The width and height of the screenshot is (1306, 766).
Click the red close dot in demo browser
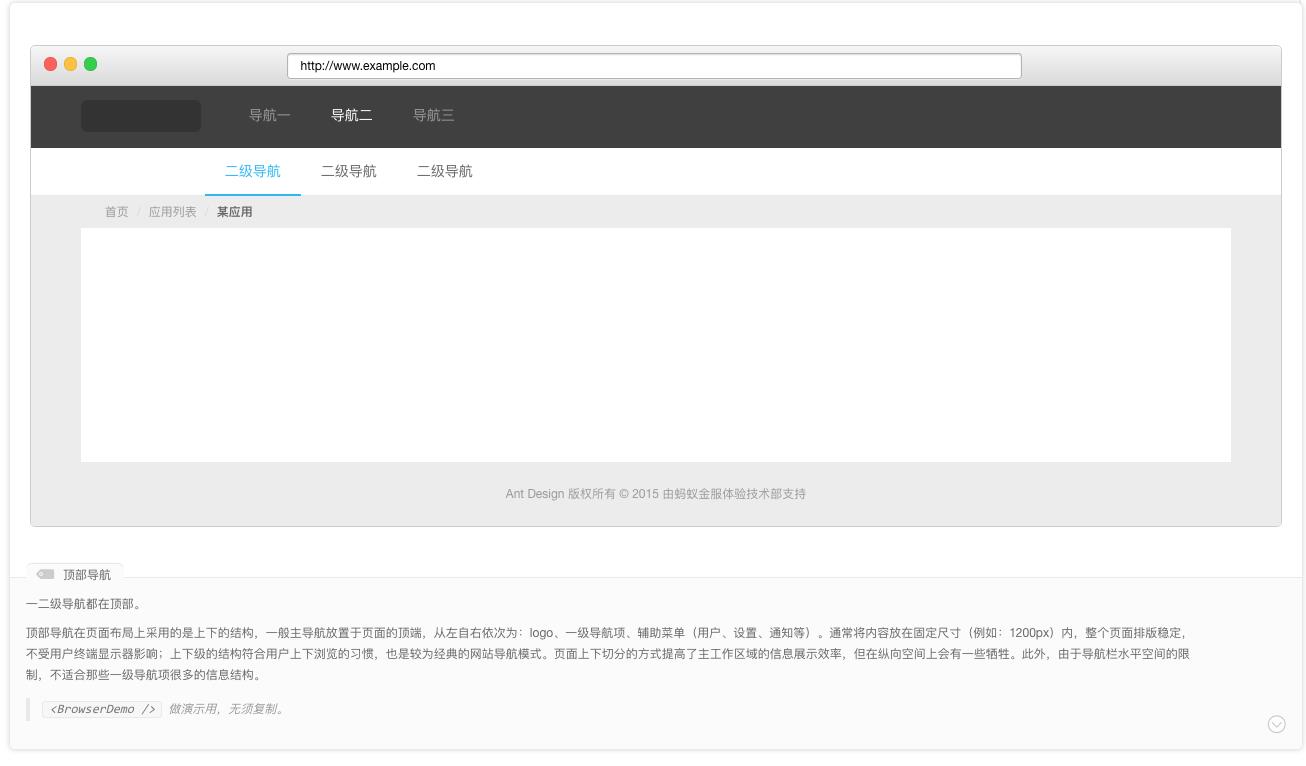click(50, 64)
